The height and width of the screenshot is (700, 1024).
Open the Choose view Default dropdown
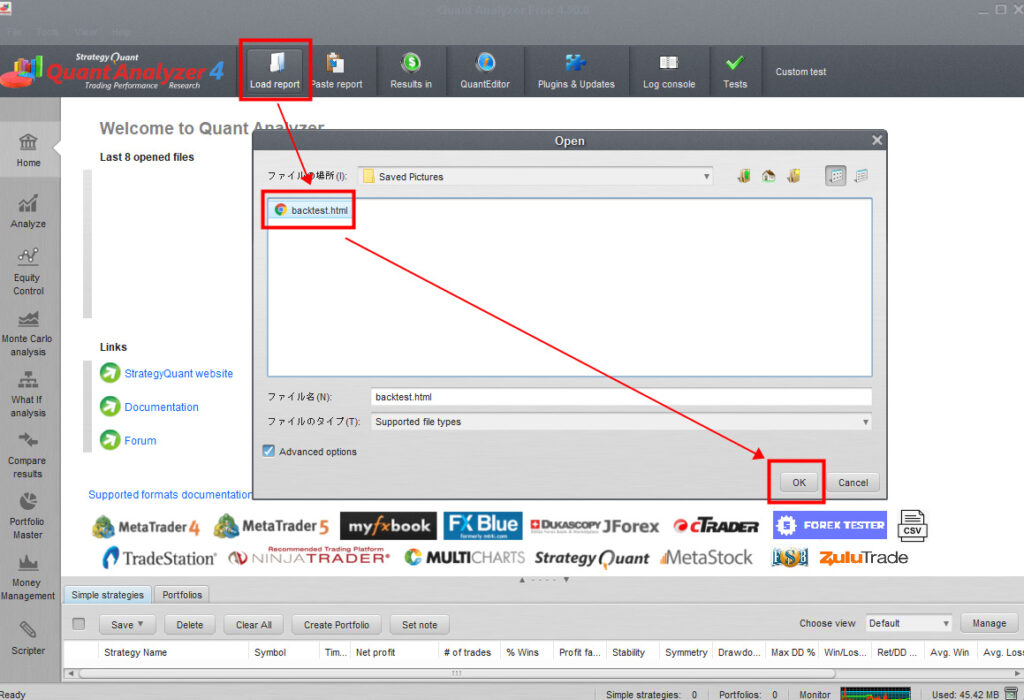point(908,624)
